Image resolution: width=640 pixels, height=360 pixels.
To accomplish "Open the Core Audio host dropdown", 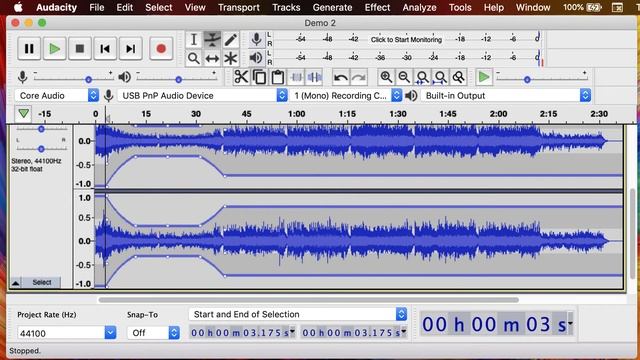I will [x=57, y=96].
